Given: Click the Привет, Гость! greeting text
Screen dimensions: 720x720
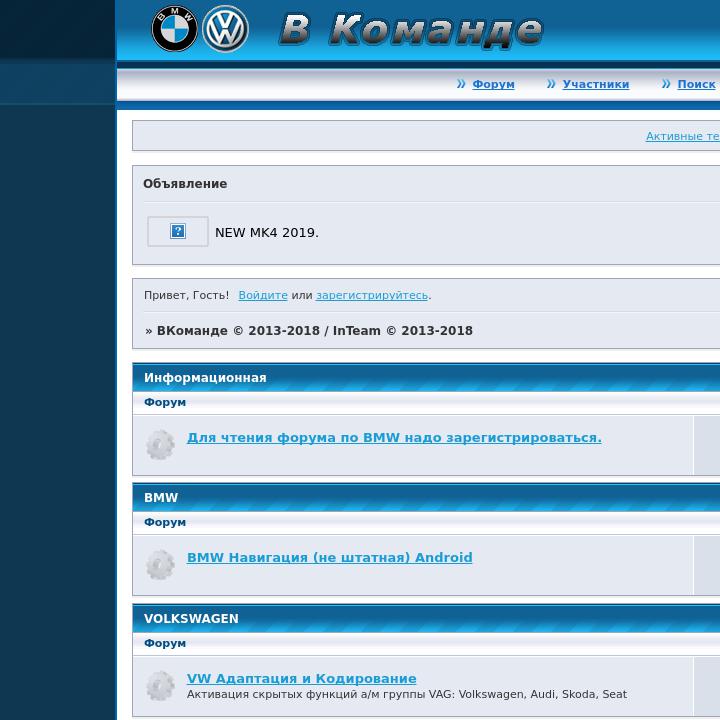Looking at the screenshot, I should pyautogui.click(x=186, y=295).
